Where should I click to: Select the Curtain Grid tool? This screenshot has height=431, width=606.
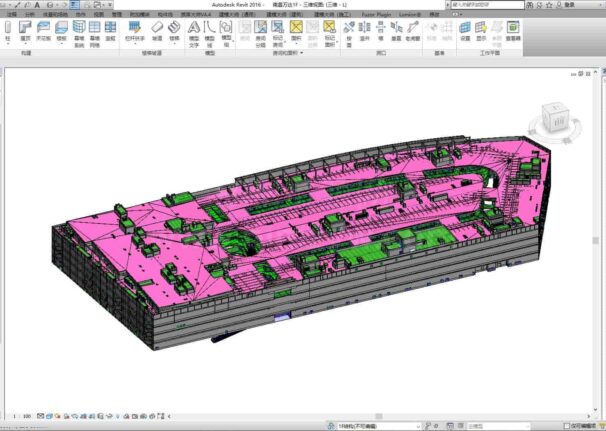click(x=95, y=34)
